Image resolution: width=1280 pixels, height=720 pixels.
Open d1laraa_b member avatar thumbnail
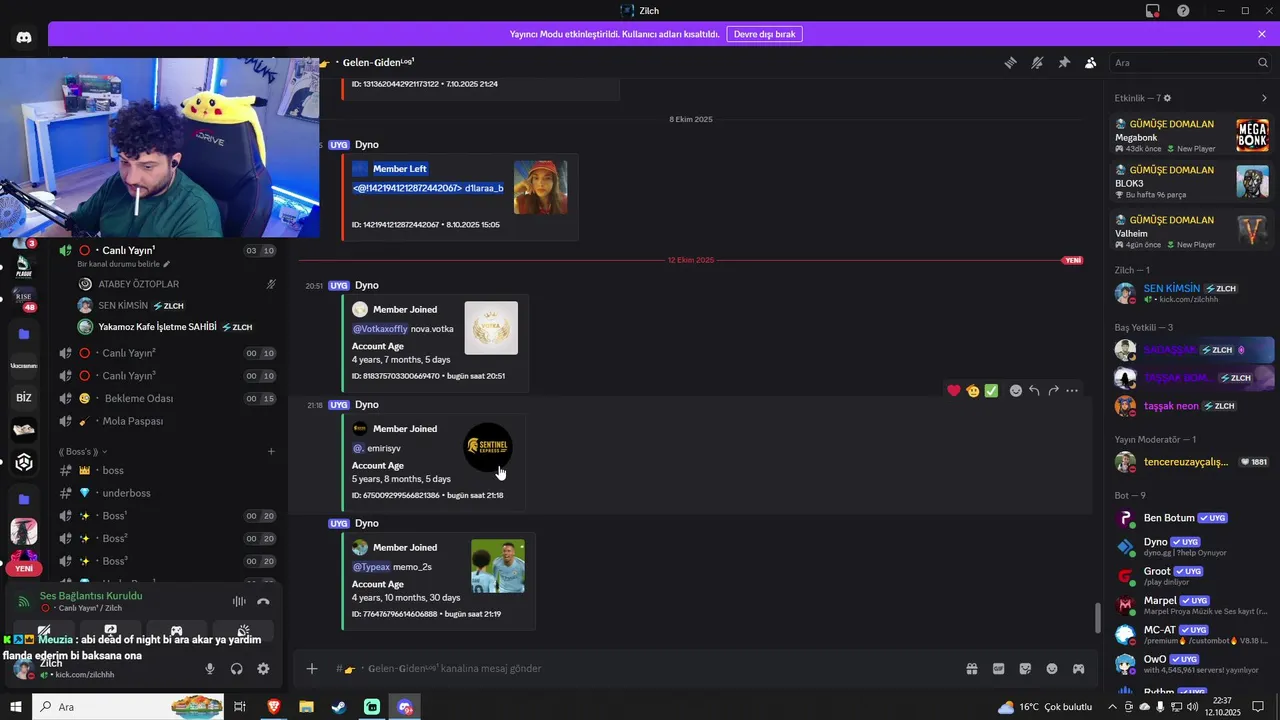click(x=540, y=187)
